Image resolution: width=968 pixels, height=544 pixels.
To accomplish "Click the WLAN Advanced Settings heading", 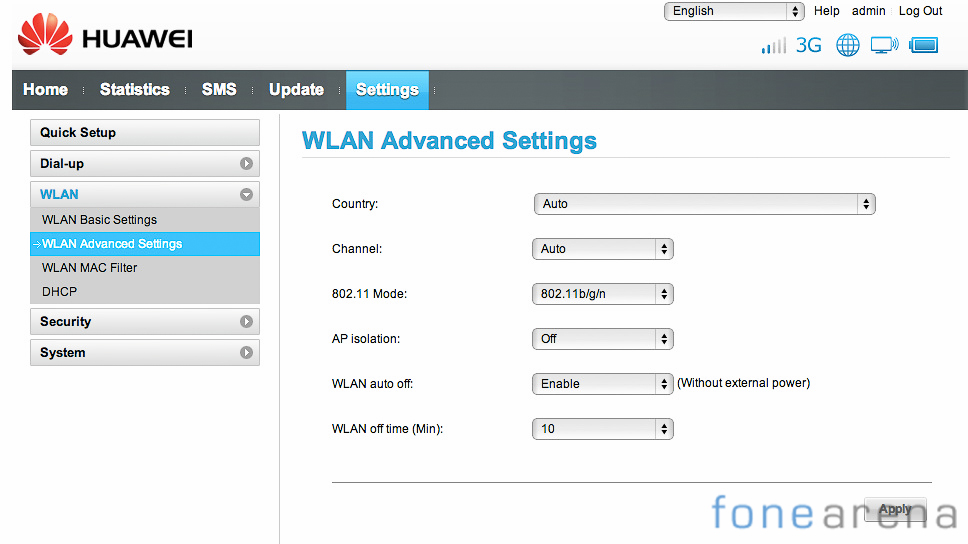I will [x=449, y=141].
